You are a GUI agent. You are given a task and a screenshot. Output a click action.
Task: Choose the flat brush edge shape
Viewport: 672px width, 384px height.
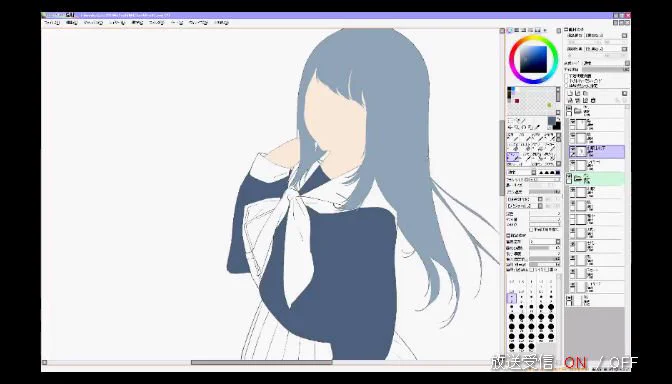click(x=558, y=172)
